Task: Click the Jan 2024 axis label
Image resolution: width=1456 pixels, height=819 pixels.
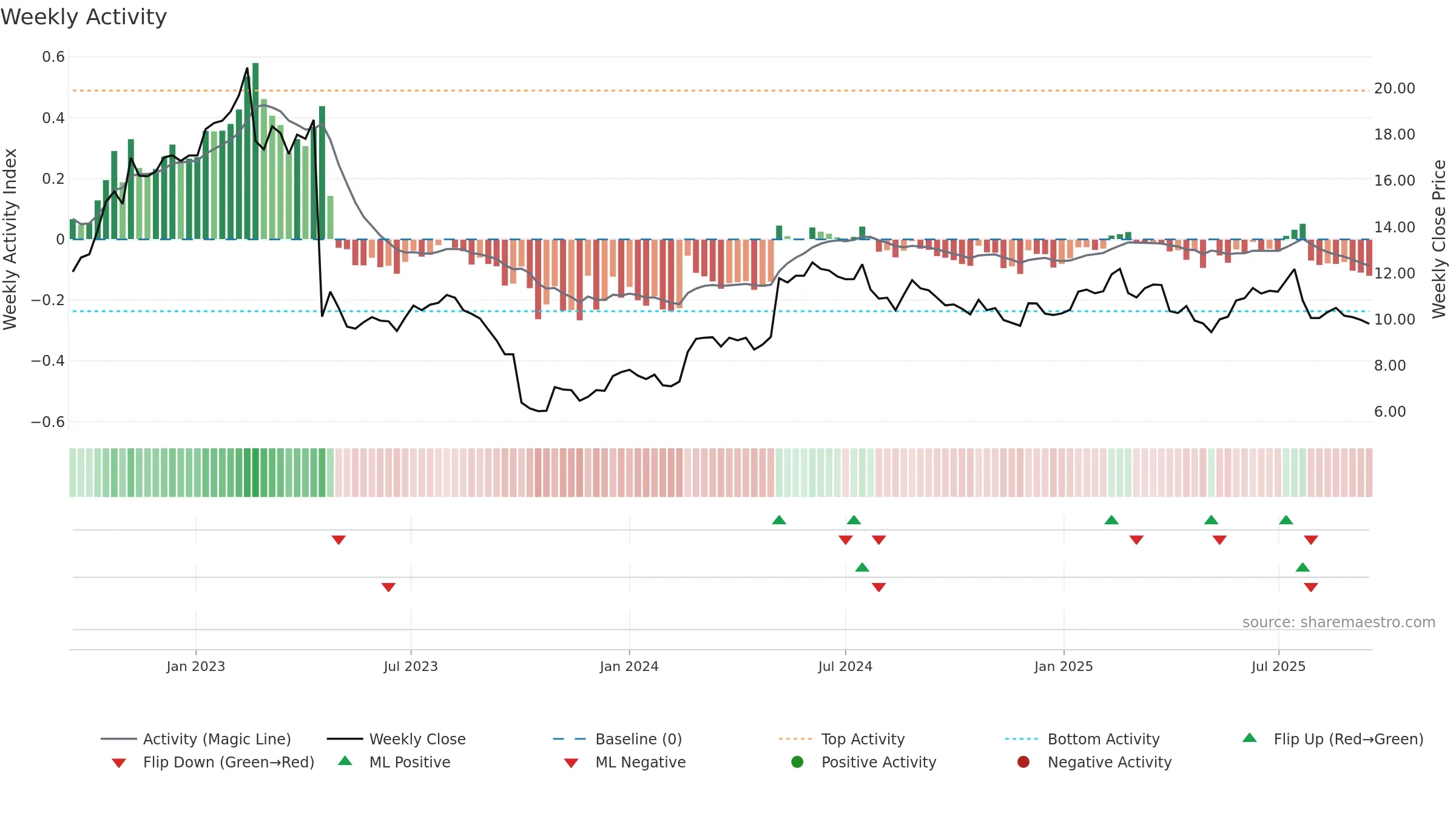Action: pos(629,666)
